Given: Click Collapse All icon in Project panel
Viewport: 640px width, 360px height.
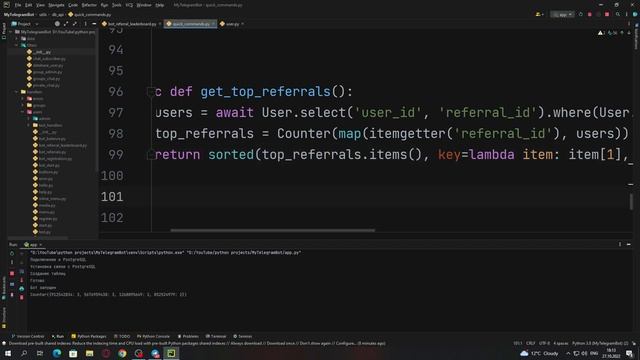Looking at the screenshot, I should coord(75,24).
